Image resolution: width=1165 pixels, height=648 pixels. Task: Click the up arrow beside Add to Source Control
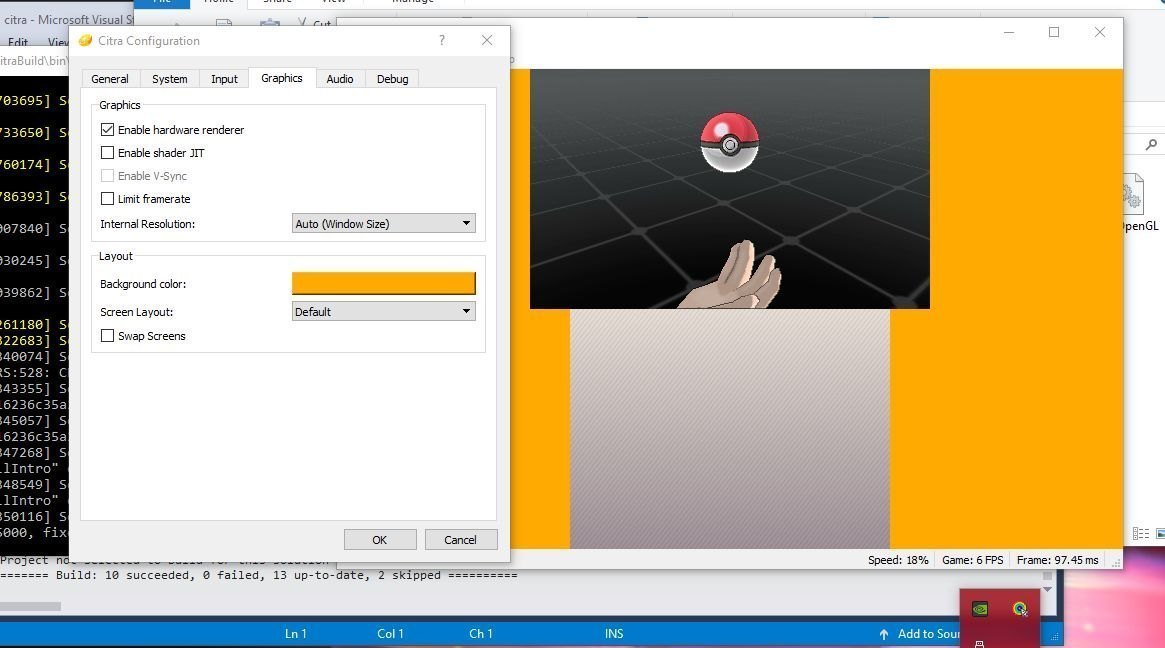pos(883,634)
